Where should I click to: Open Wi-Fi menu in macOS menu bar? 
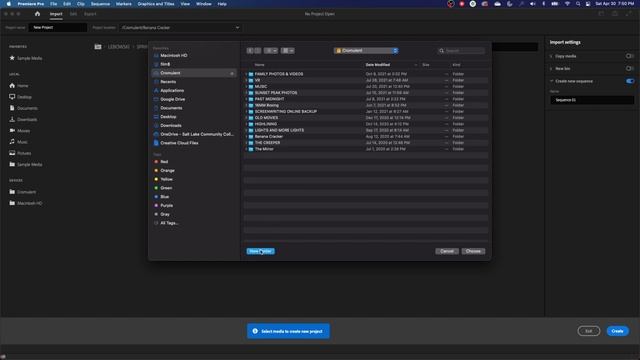point(567,4)
